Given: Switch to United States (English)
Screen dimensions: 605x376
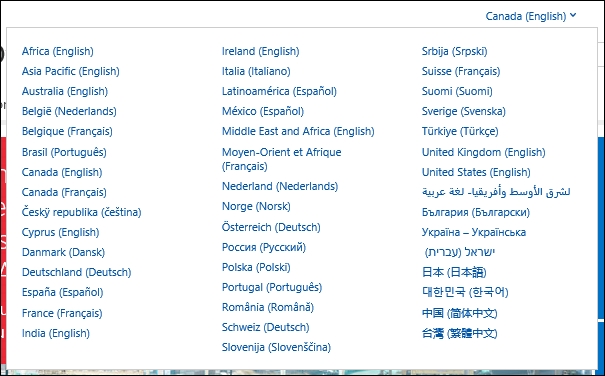Looking at the screenshot, I should (x=476, y=173).
